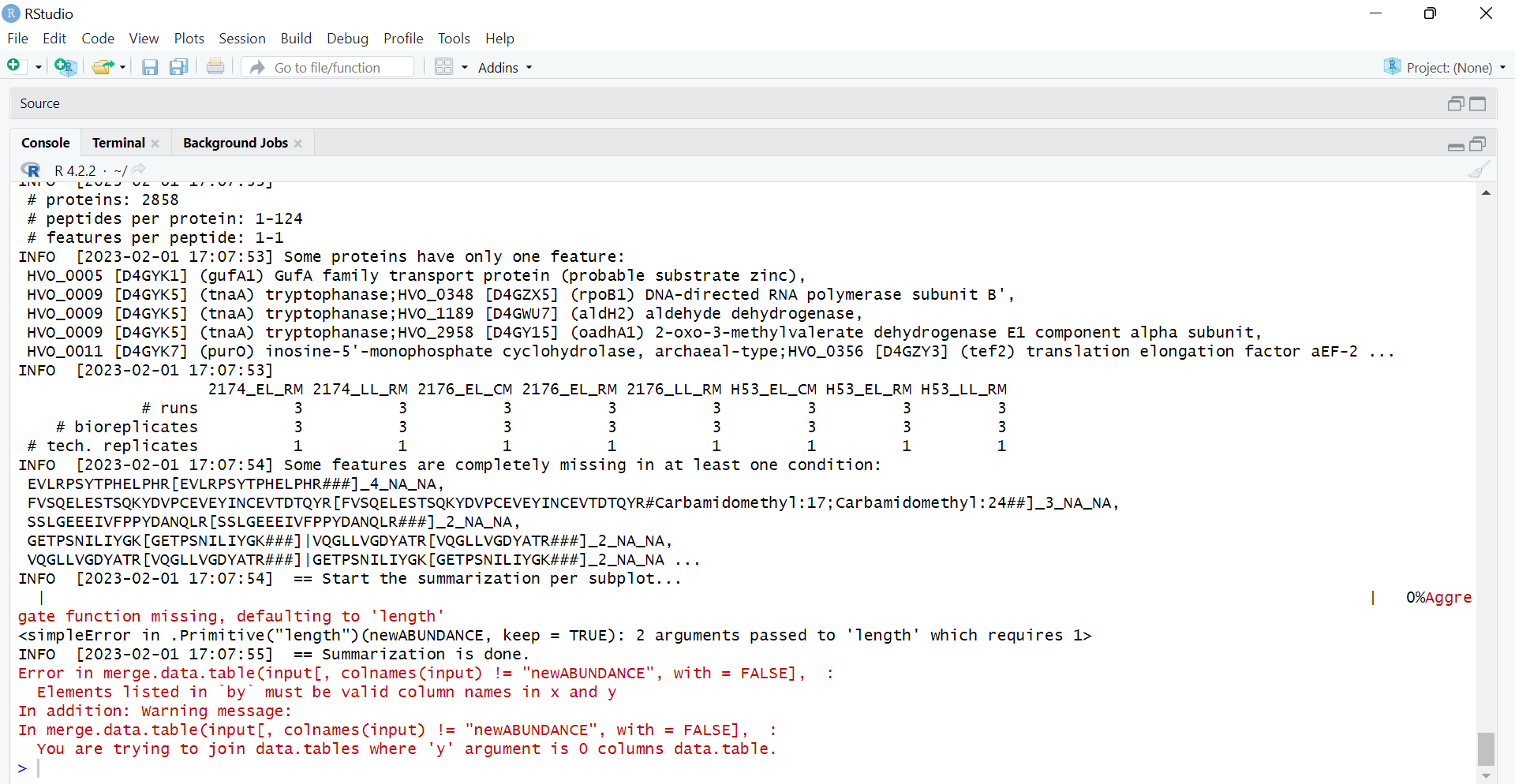Print the current file
This screenshot has height=784, width=1515.
(215, 67)
